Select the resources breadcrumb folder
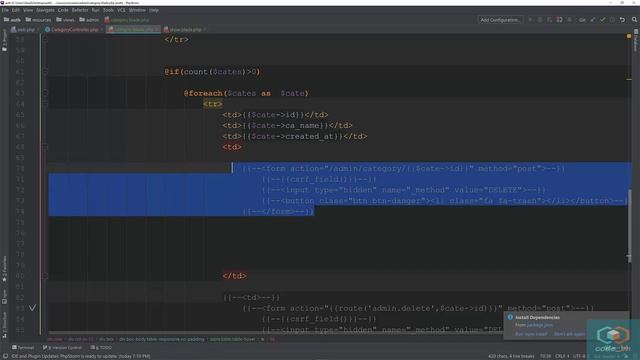Image resolution: width=640 pixels, height=360 pixels. tap(38, 20)
